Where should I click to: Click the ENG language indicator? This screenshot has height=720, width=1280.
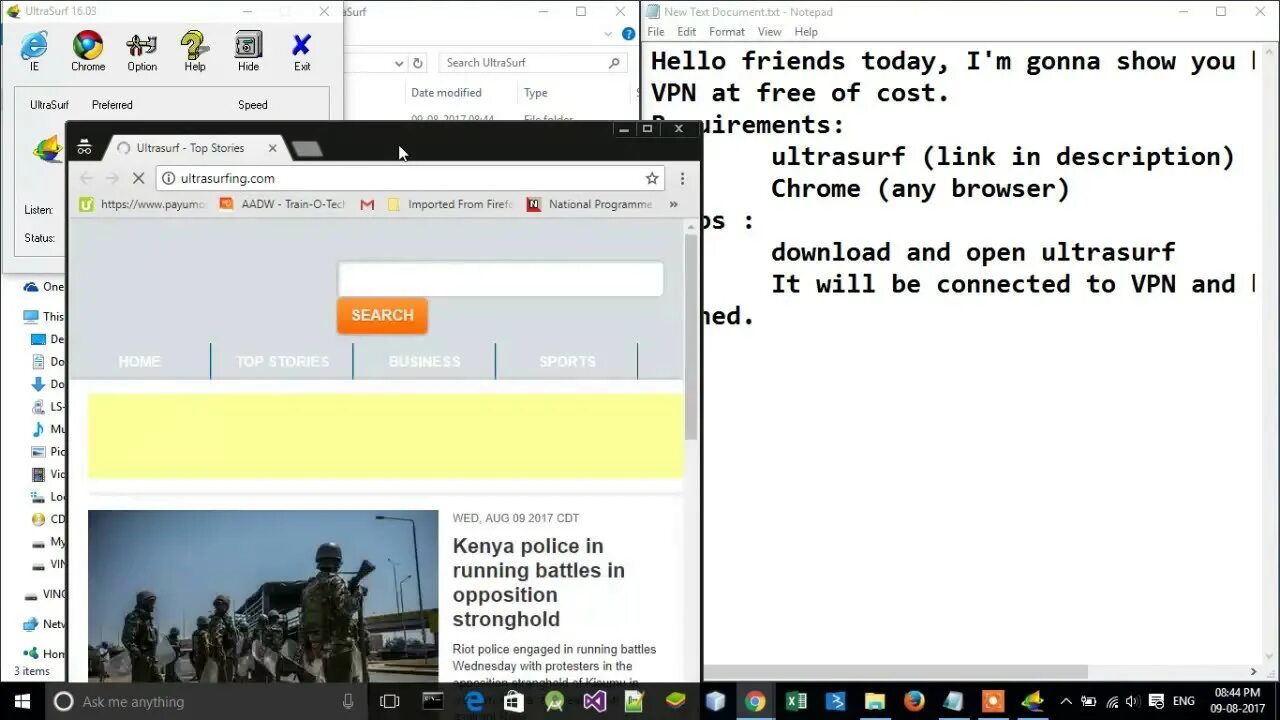[1183, 701]
